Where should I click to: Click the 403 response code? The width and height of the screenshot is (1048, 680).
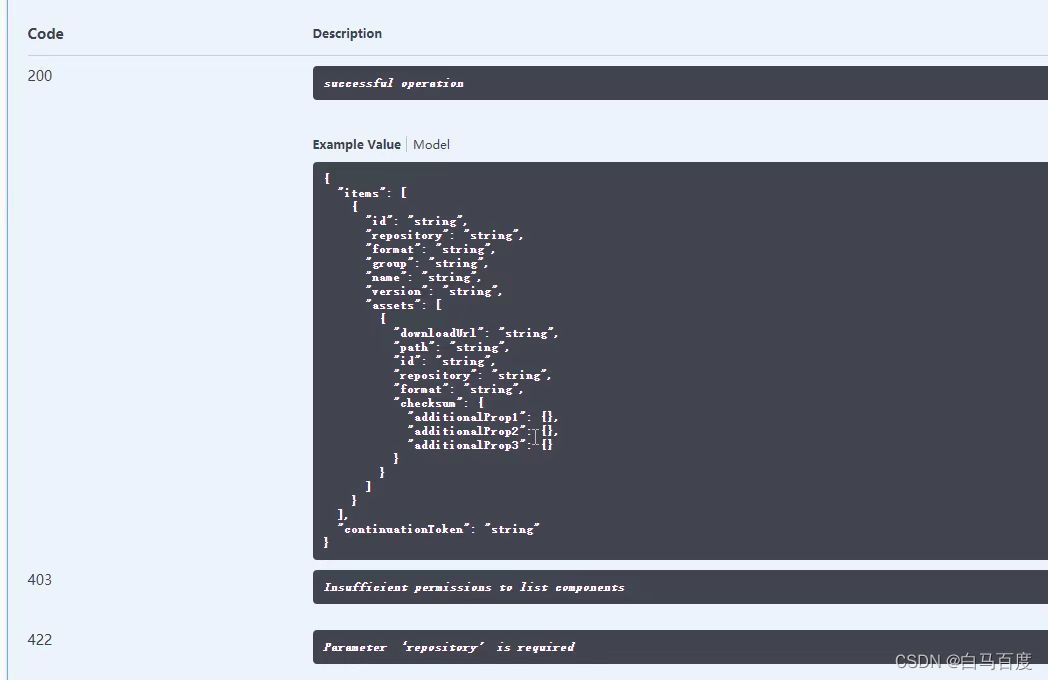[x=39, y=580]
